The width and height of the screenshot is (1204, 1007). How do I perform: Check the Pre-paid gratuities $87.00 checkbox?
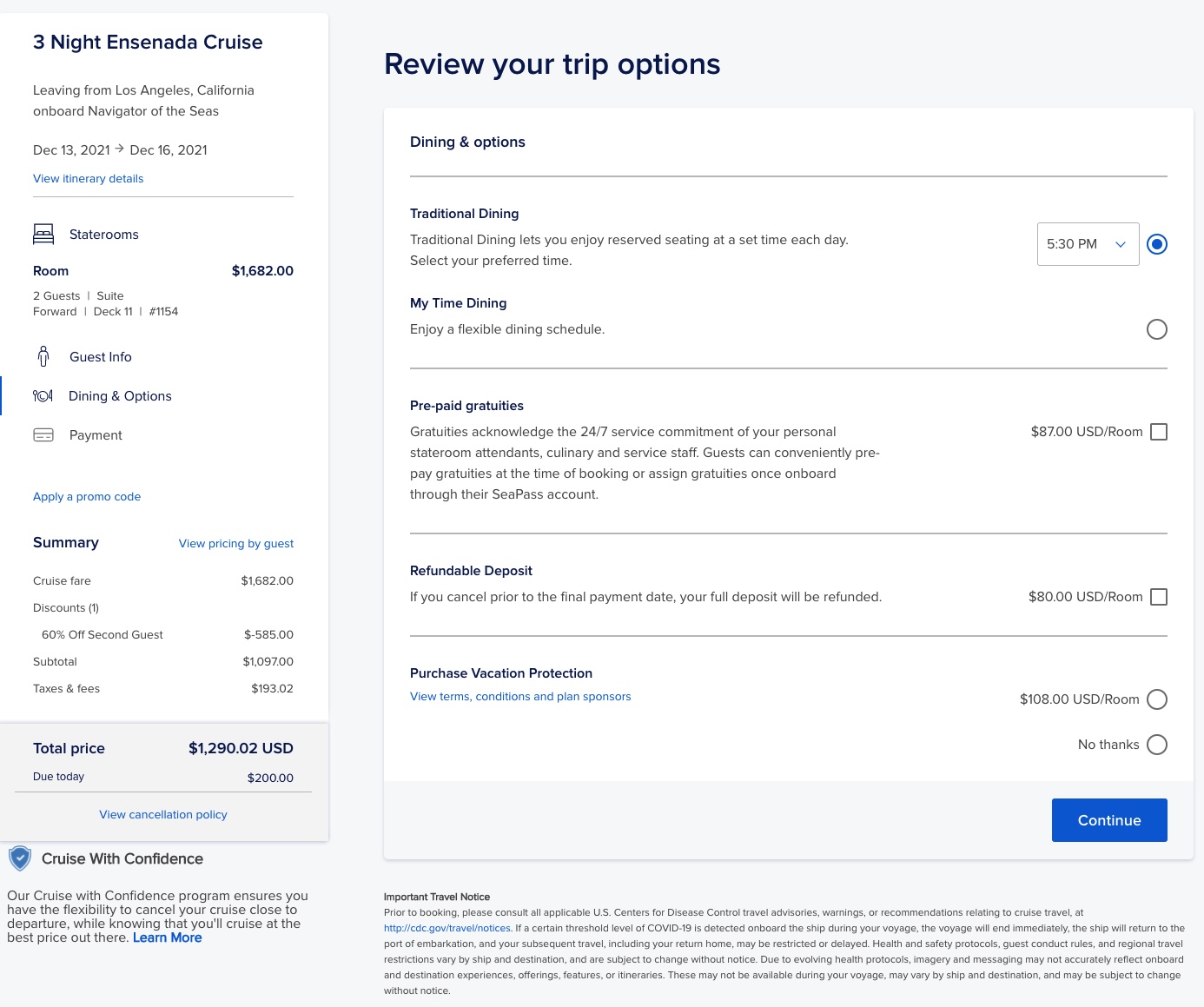1159,432
